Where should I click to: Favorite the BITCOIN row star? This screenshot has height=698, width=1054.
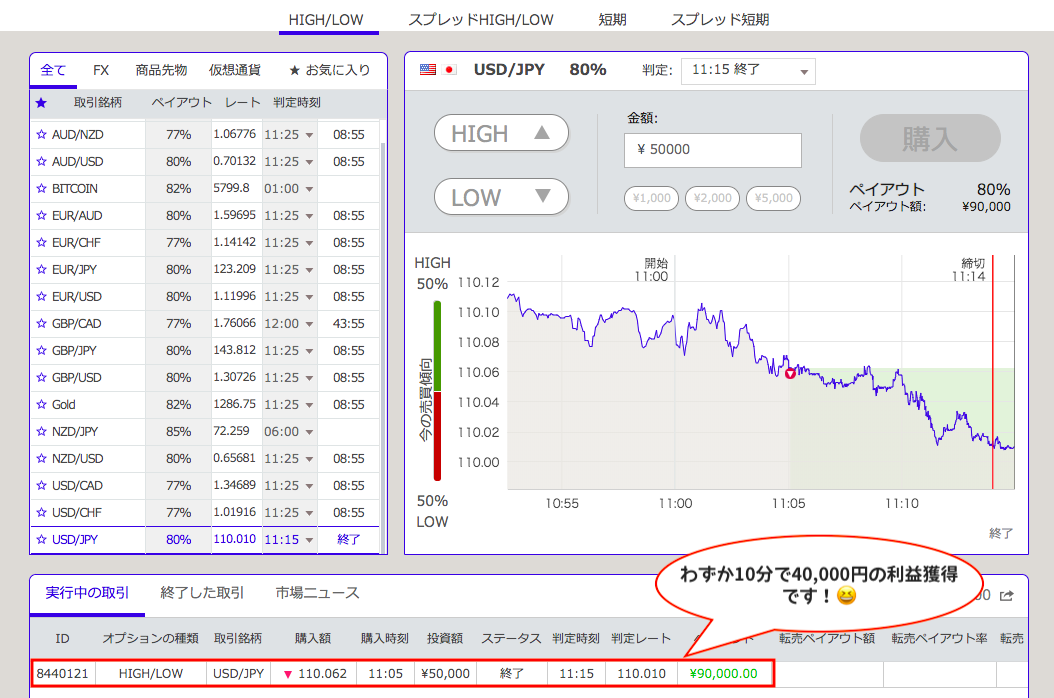click(41, 188)
